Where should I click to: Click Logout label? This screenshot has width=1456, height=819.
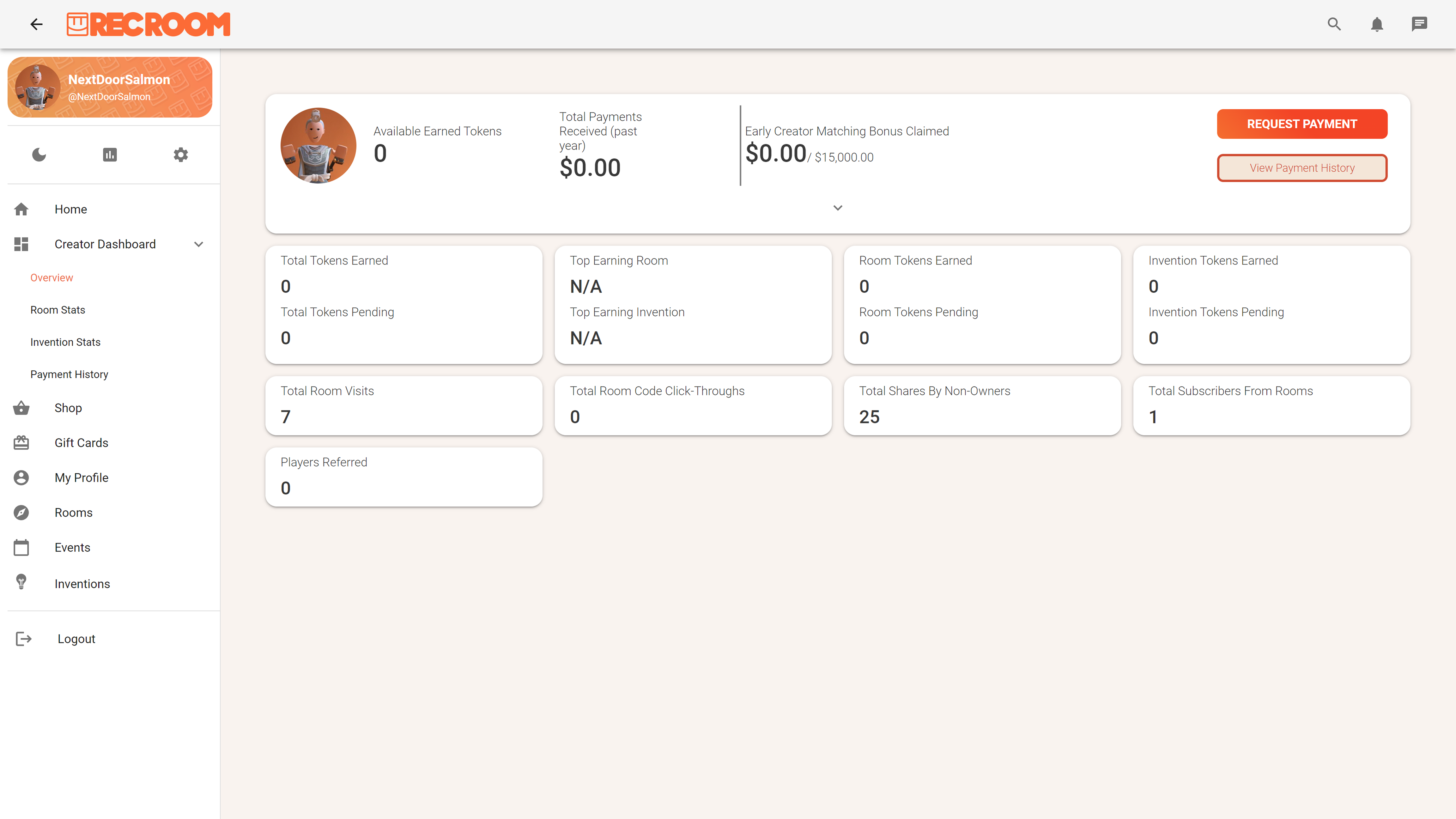(x=76, y=639)
